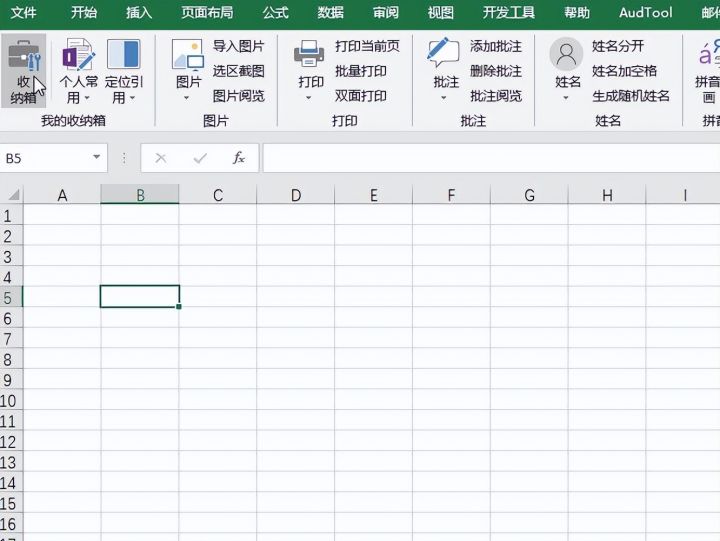Open the Name Box dropdown arrow

click(x=96, y=157)
